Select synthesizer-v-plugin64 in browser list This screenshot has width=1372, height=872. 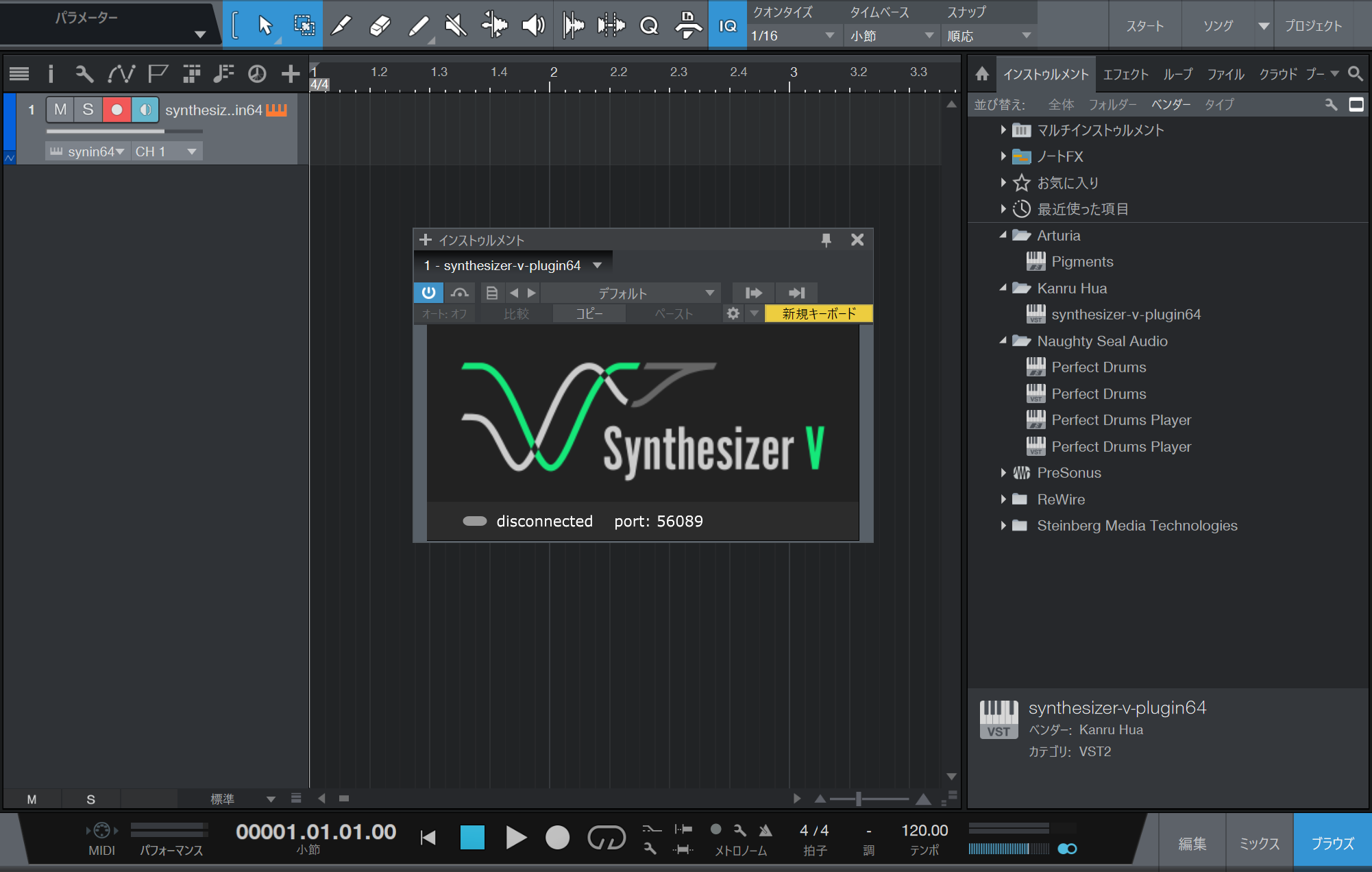[x=1126, y=315]
